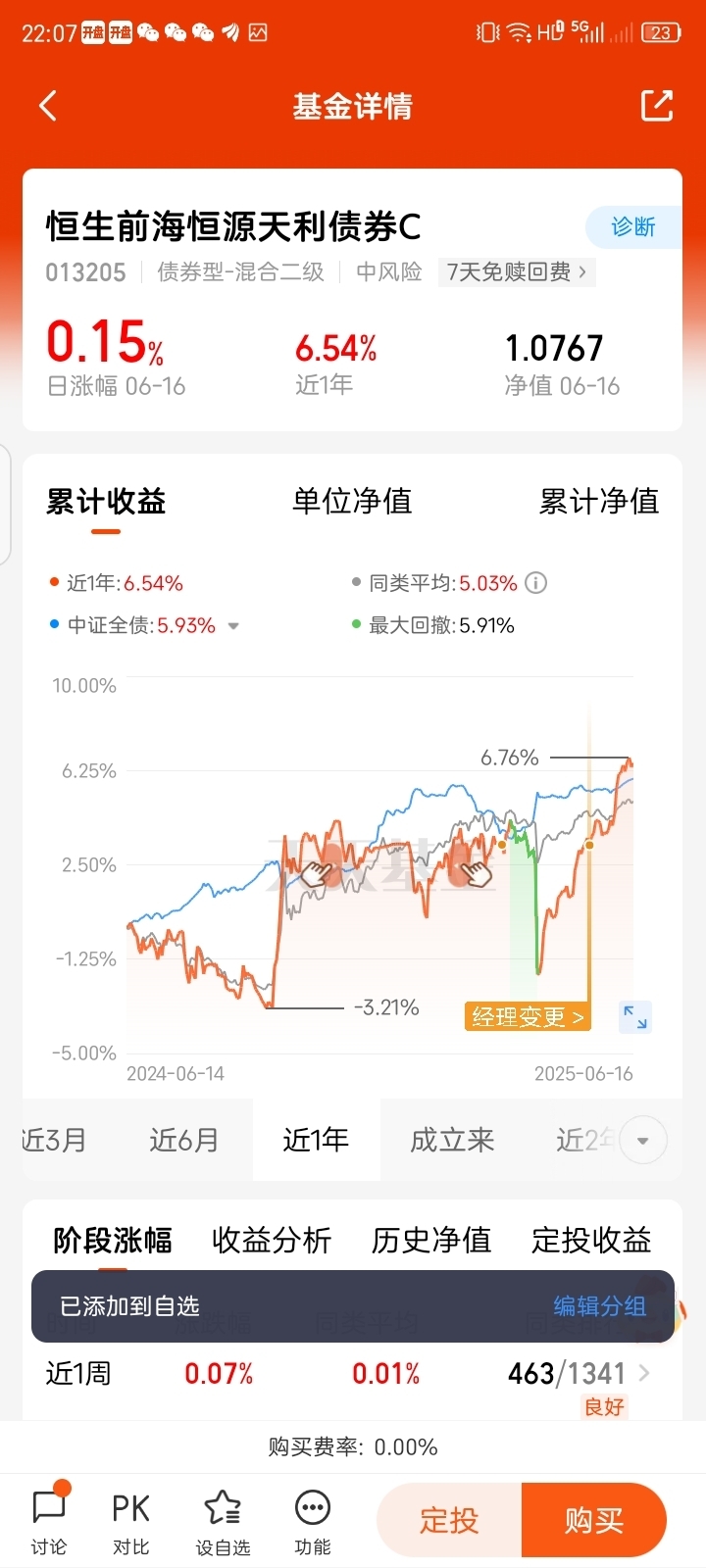Tap the back arrow icon
The height and width of the screenshot is (1568, 706).
coord(48,106)
